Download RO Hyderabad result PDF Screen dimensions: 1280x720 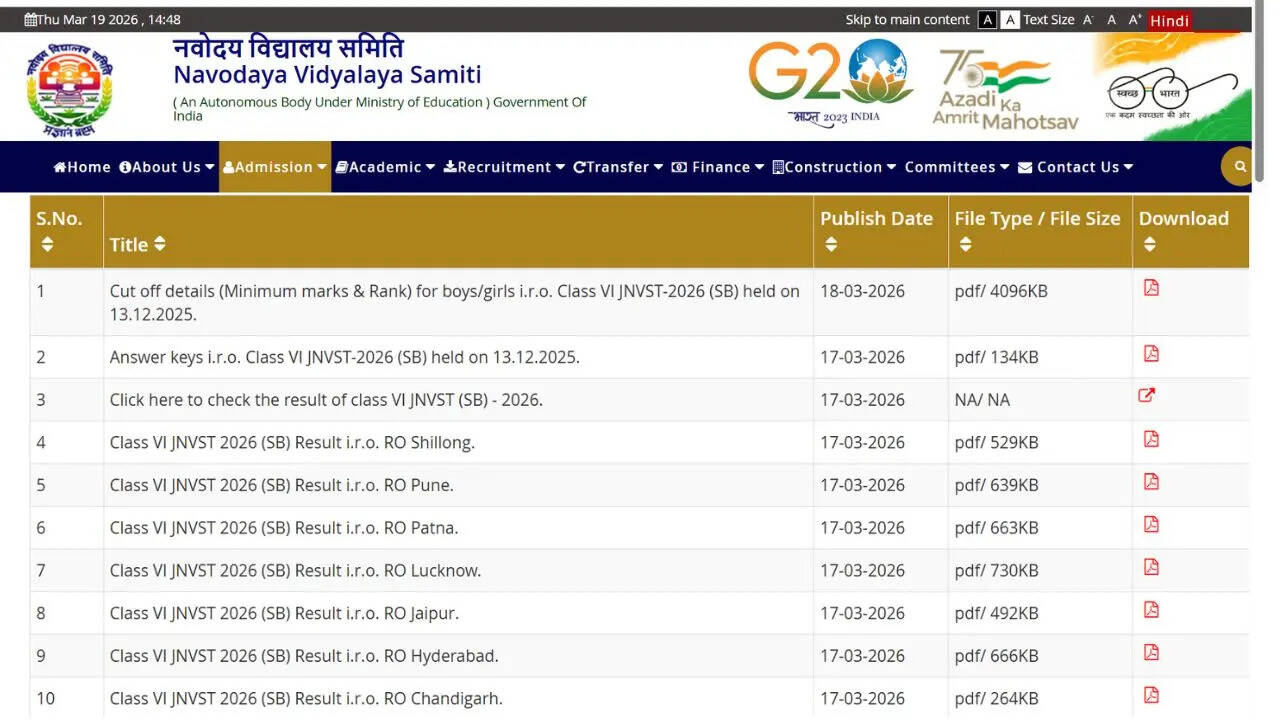point(1151,653)
